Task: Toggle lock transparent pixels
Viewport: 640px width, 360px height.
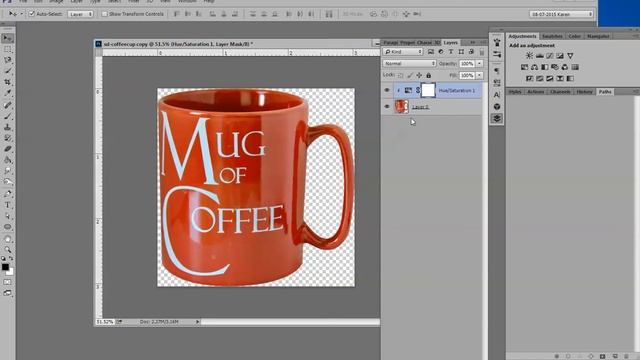Action: click(x=400, y=76)
